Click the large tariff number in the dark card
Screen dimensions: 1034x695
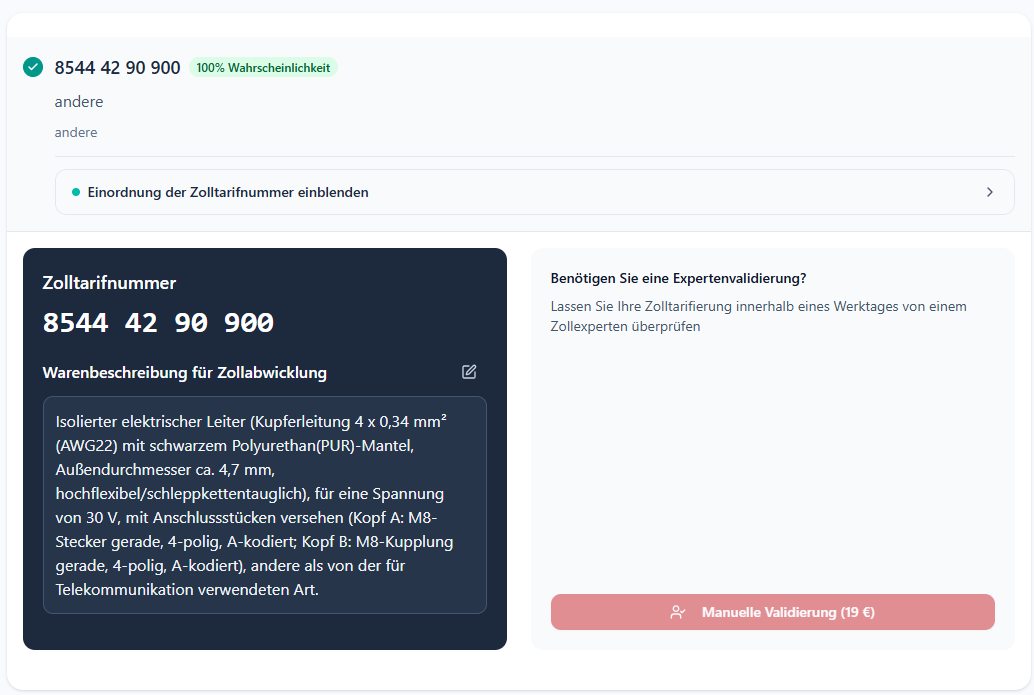158,323
